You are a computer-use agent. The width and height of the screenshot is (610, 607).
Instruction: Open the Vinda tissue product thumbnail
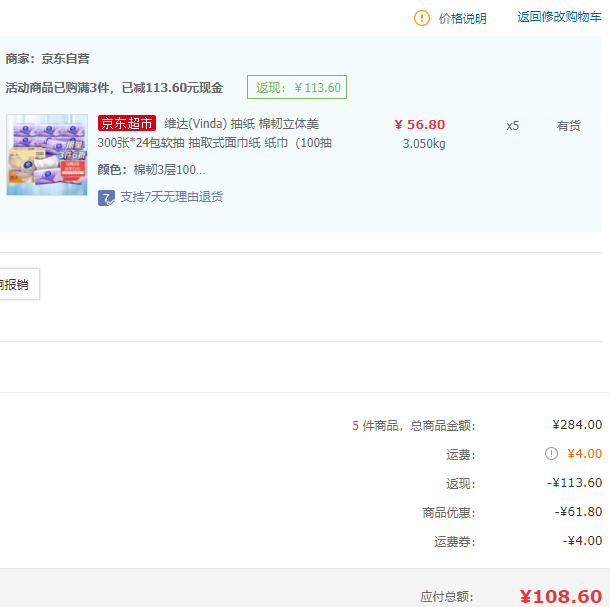[x=47, y=154]
